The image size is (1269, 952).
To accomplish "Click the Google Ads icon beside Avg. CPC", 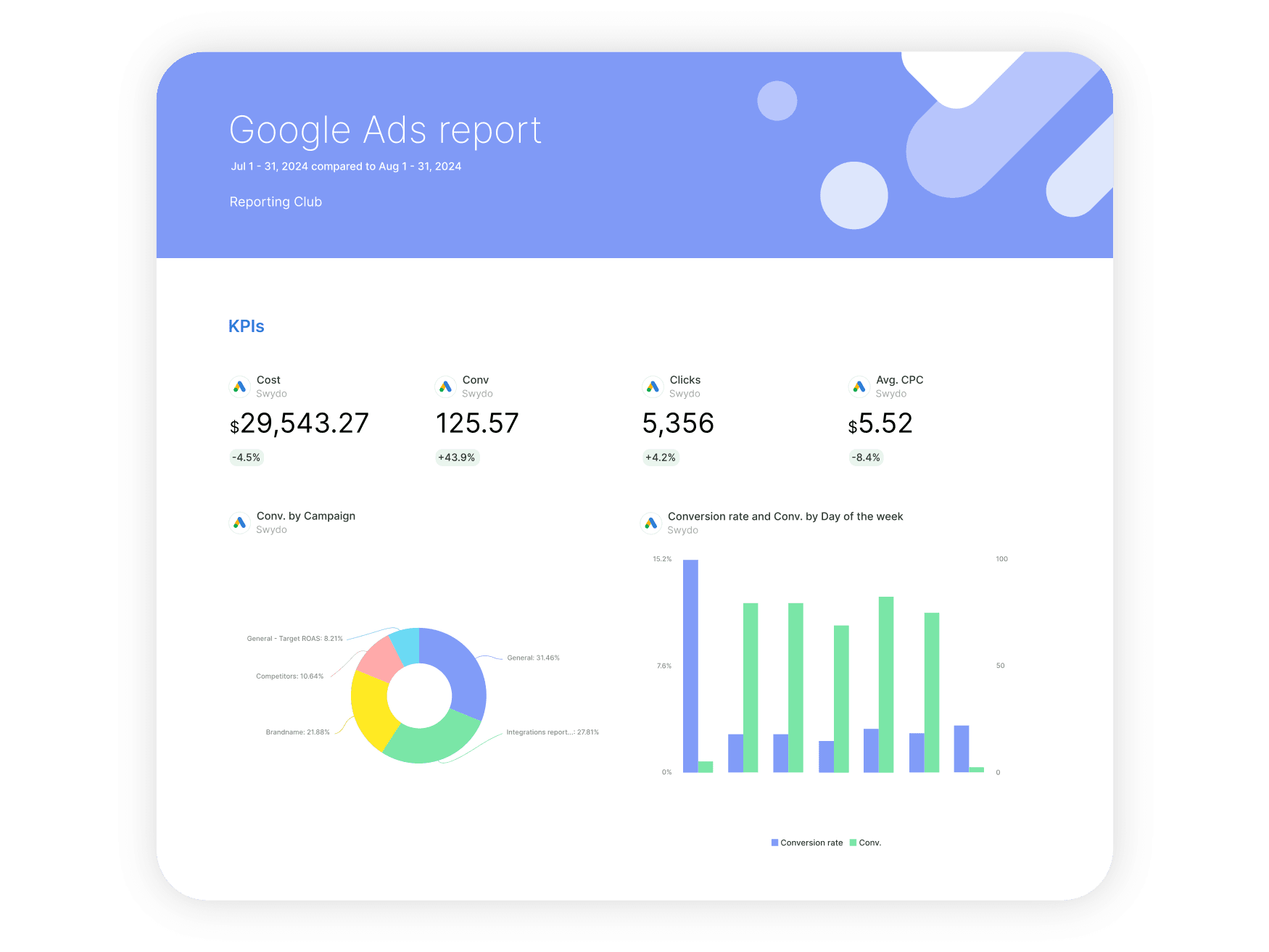I will click(859, 386).
